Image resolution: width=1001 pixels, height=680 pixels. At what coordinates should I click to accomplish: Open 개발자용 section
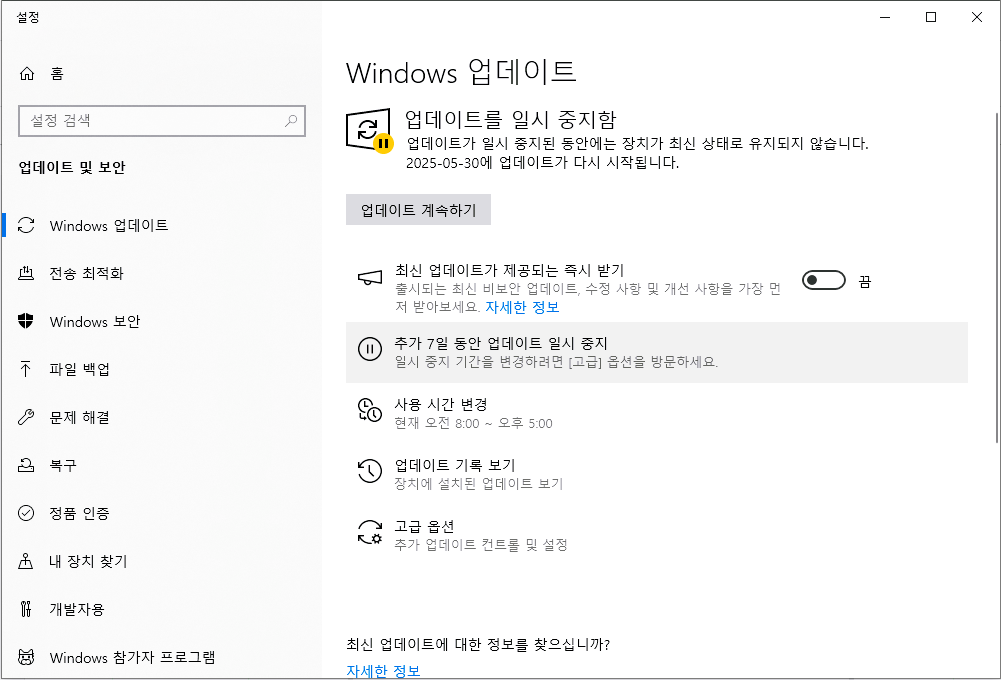[x=162, y=609]
